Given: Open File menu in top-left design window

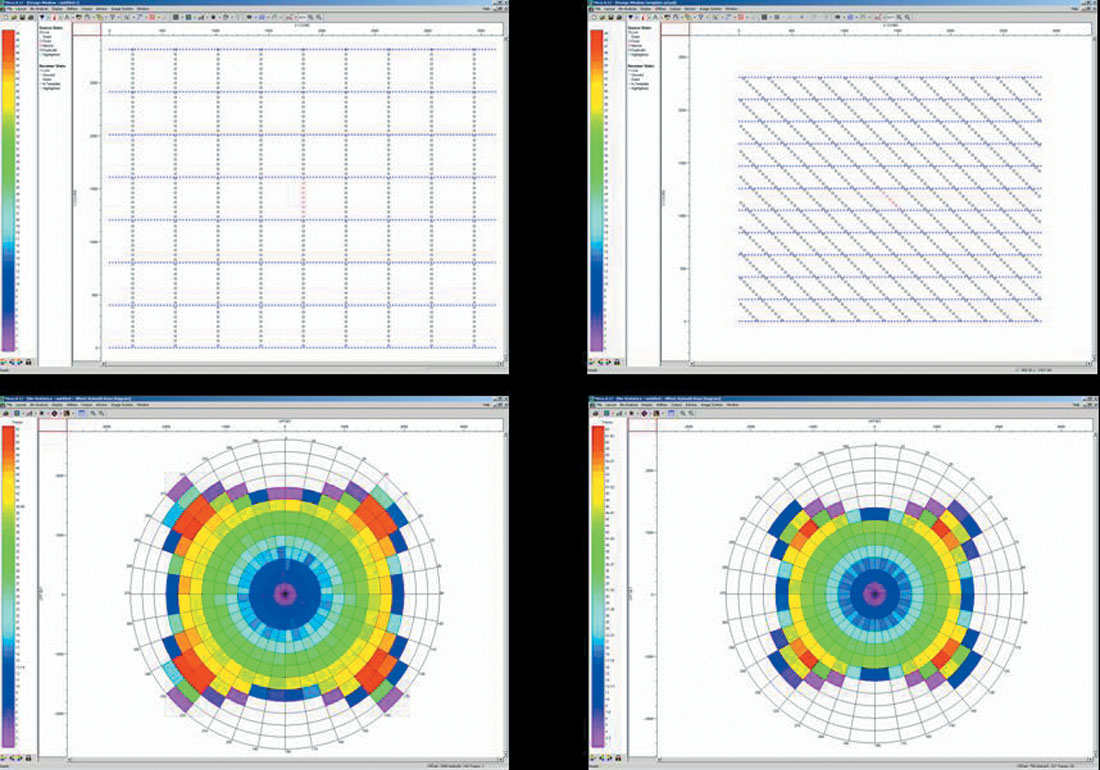Looking at the screenshot, I should [9, 9].
